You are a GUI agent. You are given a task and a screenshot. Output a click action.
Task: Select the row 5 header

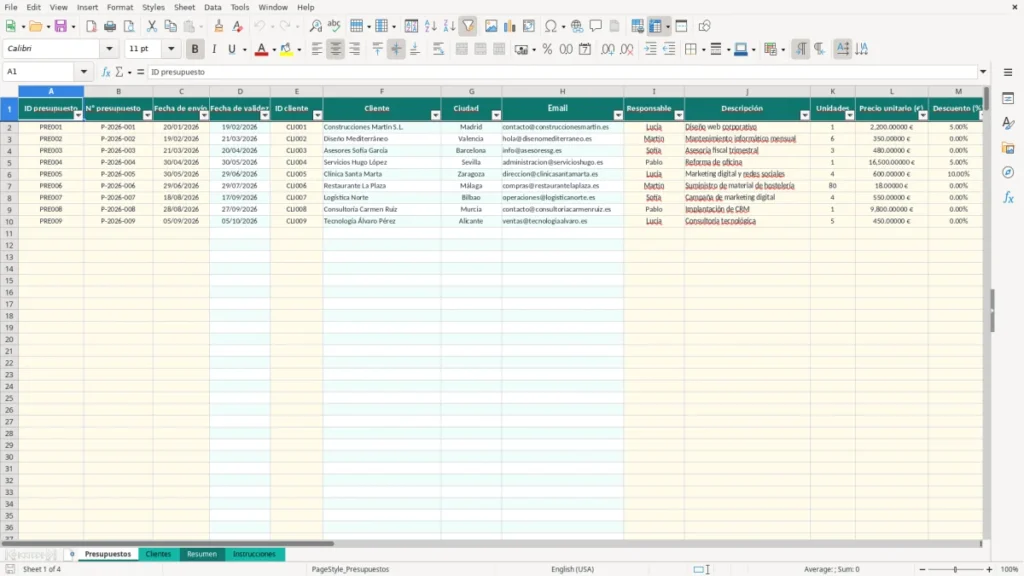click(x=9, y=163)
